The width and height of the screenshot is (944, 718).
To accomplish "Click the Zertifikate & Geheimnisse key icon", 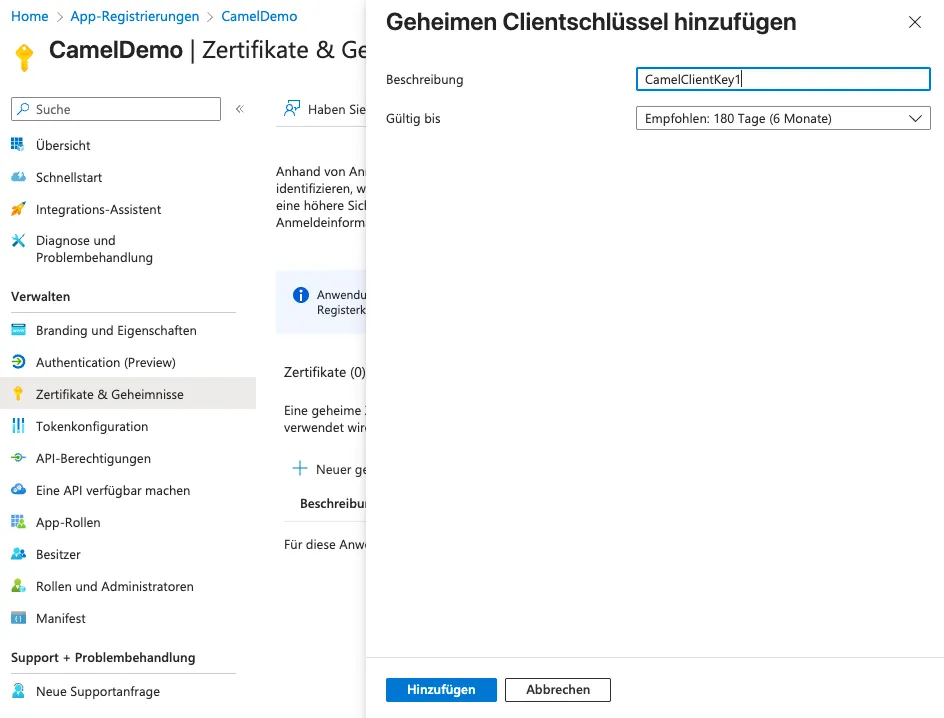I will 18,394.
